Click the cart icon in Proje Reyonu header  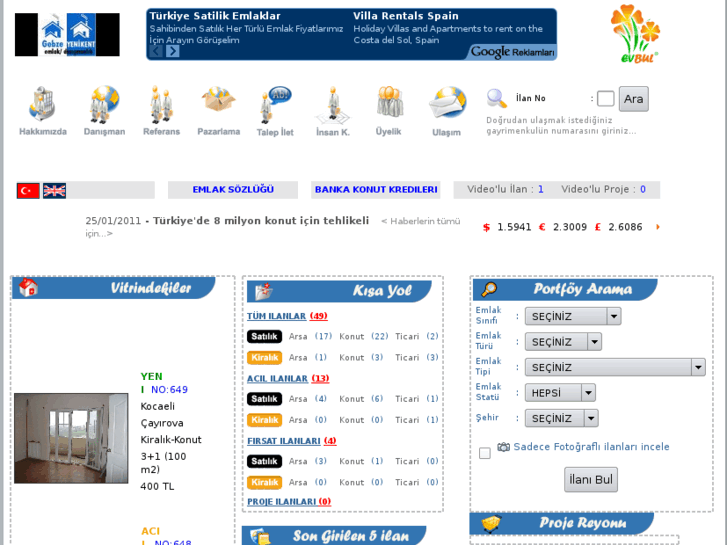pos(491,524)
